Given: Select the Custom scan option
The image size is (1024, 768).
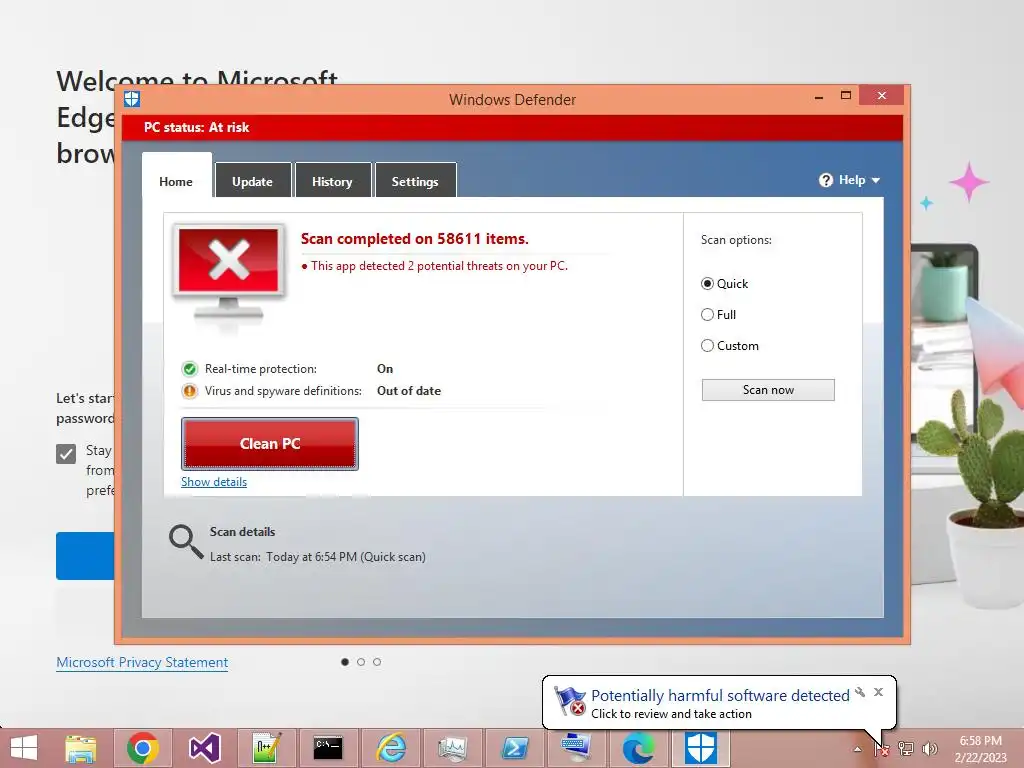Looking at the screenshot, I should [x=707, y=345].
